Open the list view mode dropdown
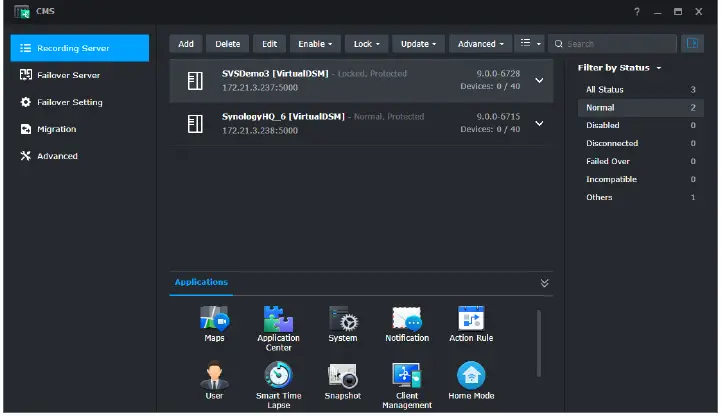 [x=530, y=43]
